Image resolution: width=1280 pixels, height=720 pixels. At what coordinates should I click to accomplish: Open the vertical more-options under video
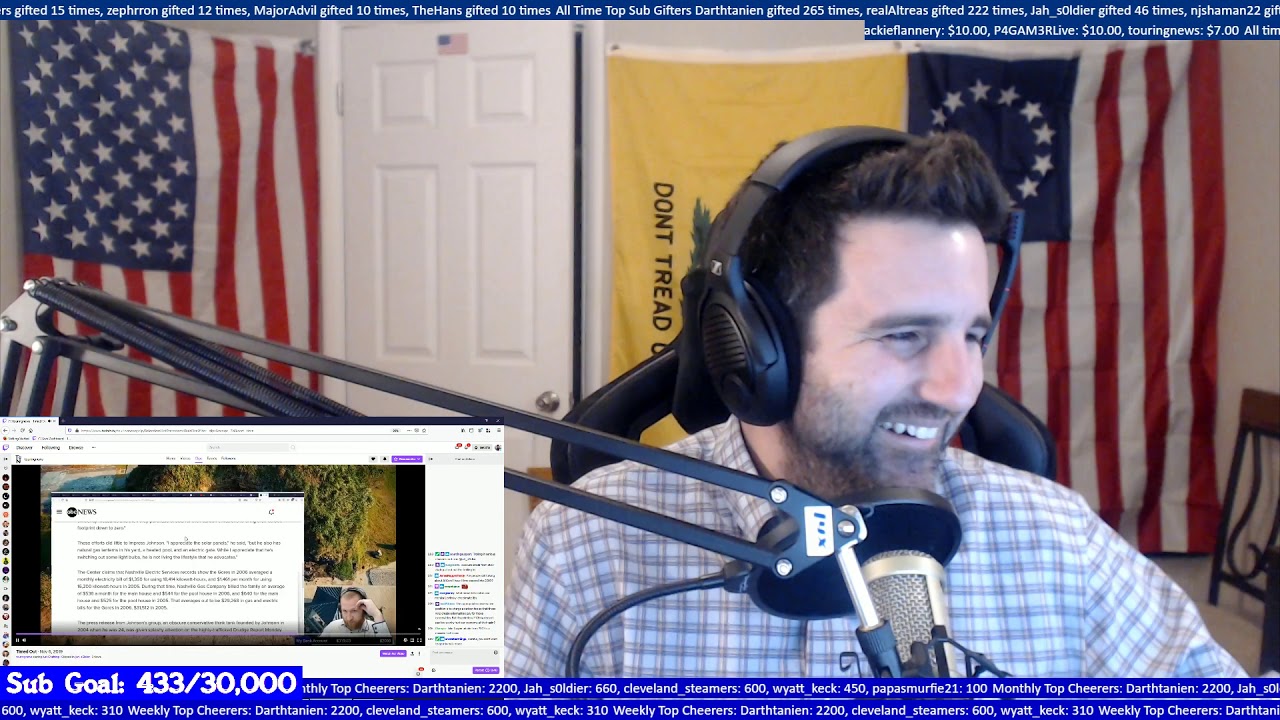point(420,653)
